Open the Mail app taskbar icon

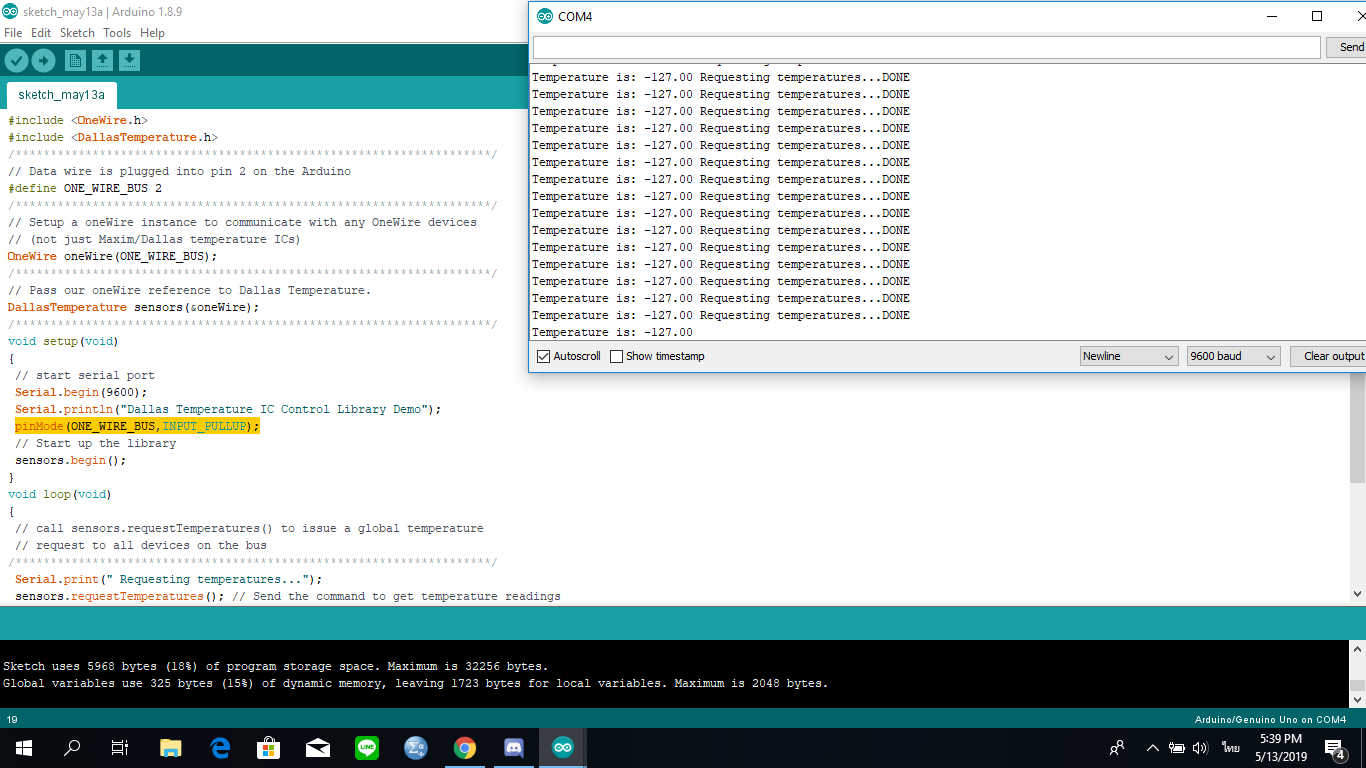coord(318,747)
